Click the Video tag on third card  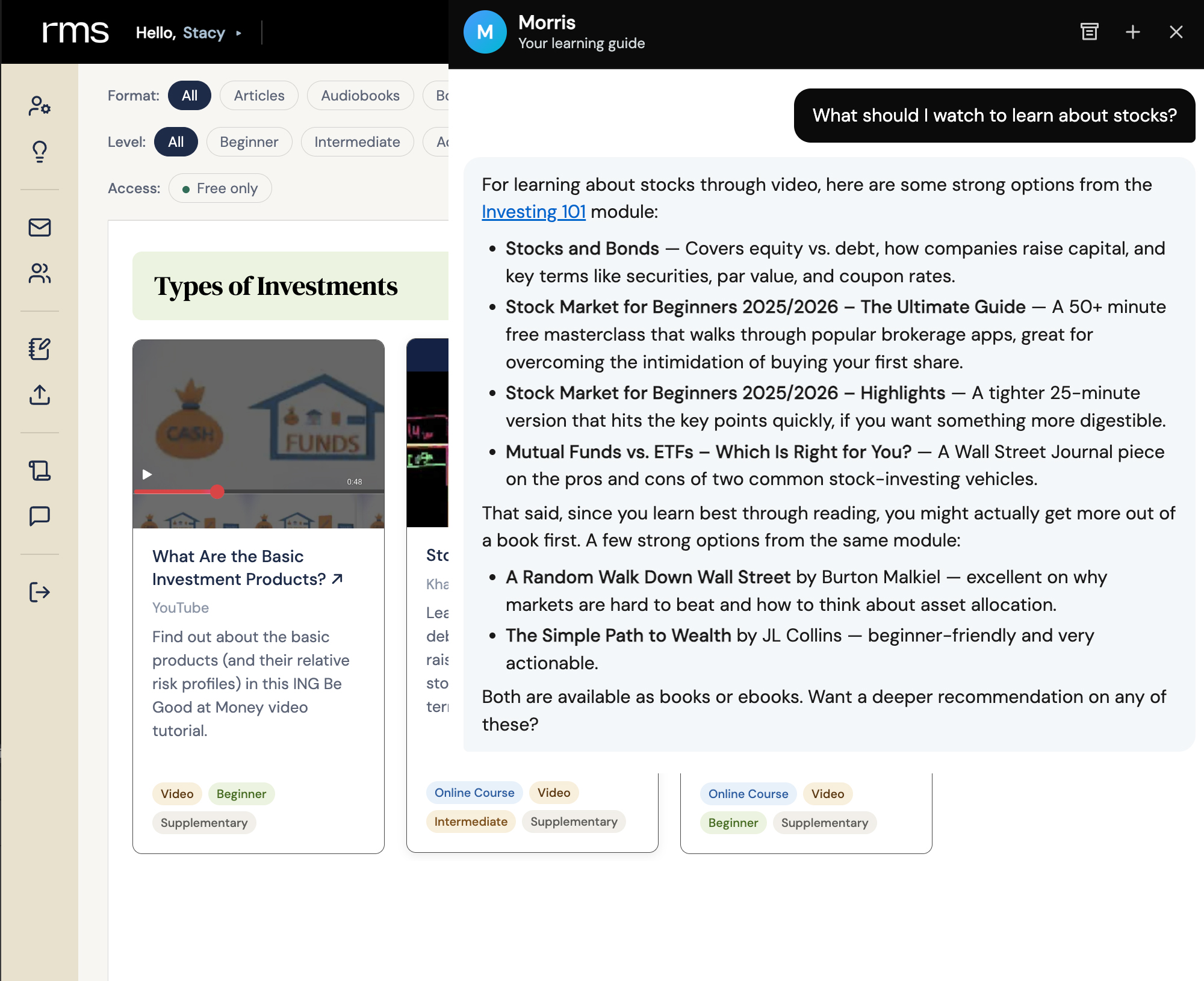828,794
